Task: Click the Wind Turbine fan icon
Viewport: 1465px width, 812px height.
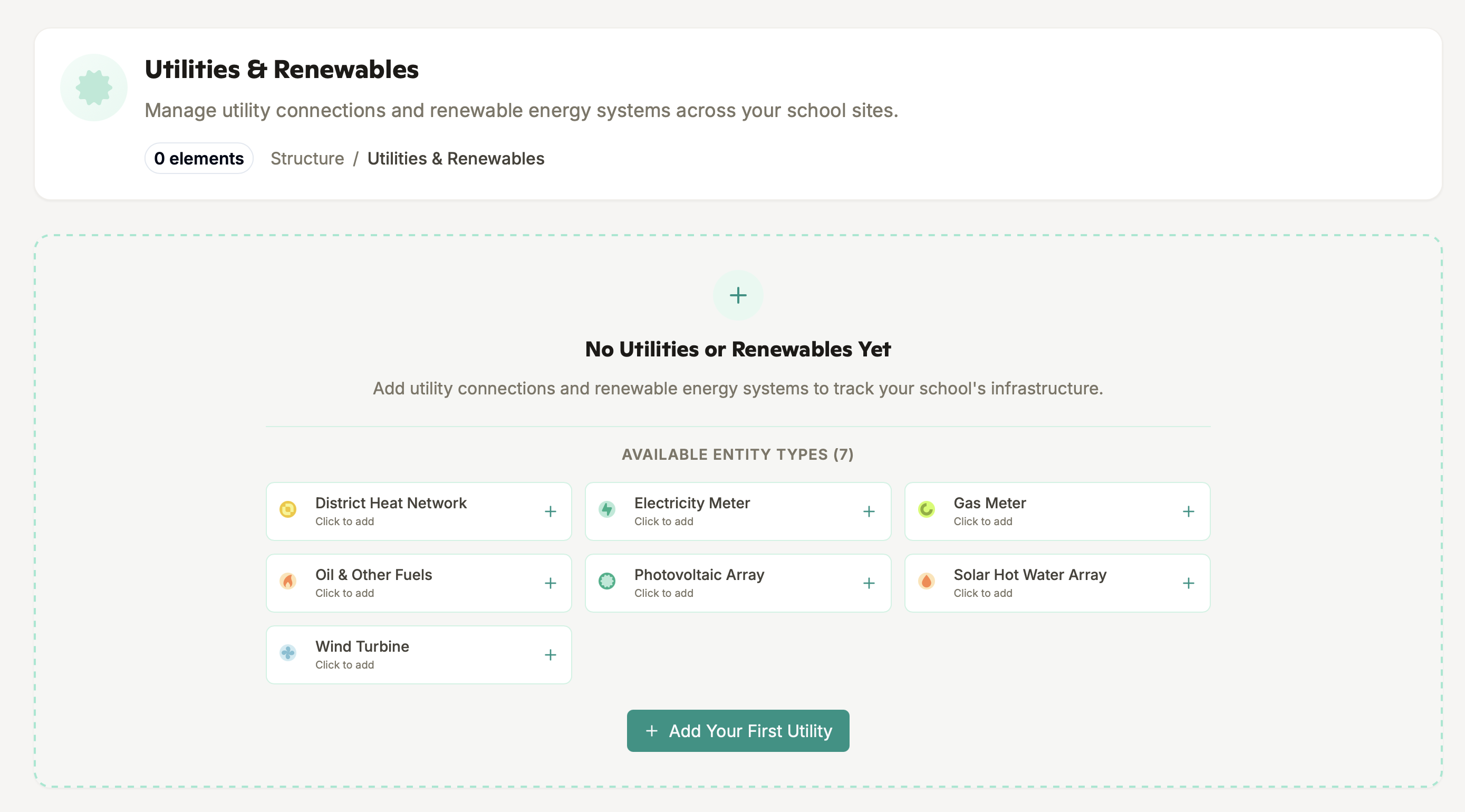Action: tap(288, 652)
